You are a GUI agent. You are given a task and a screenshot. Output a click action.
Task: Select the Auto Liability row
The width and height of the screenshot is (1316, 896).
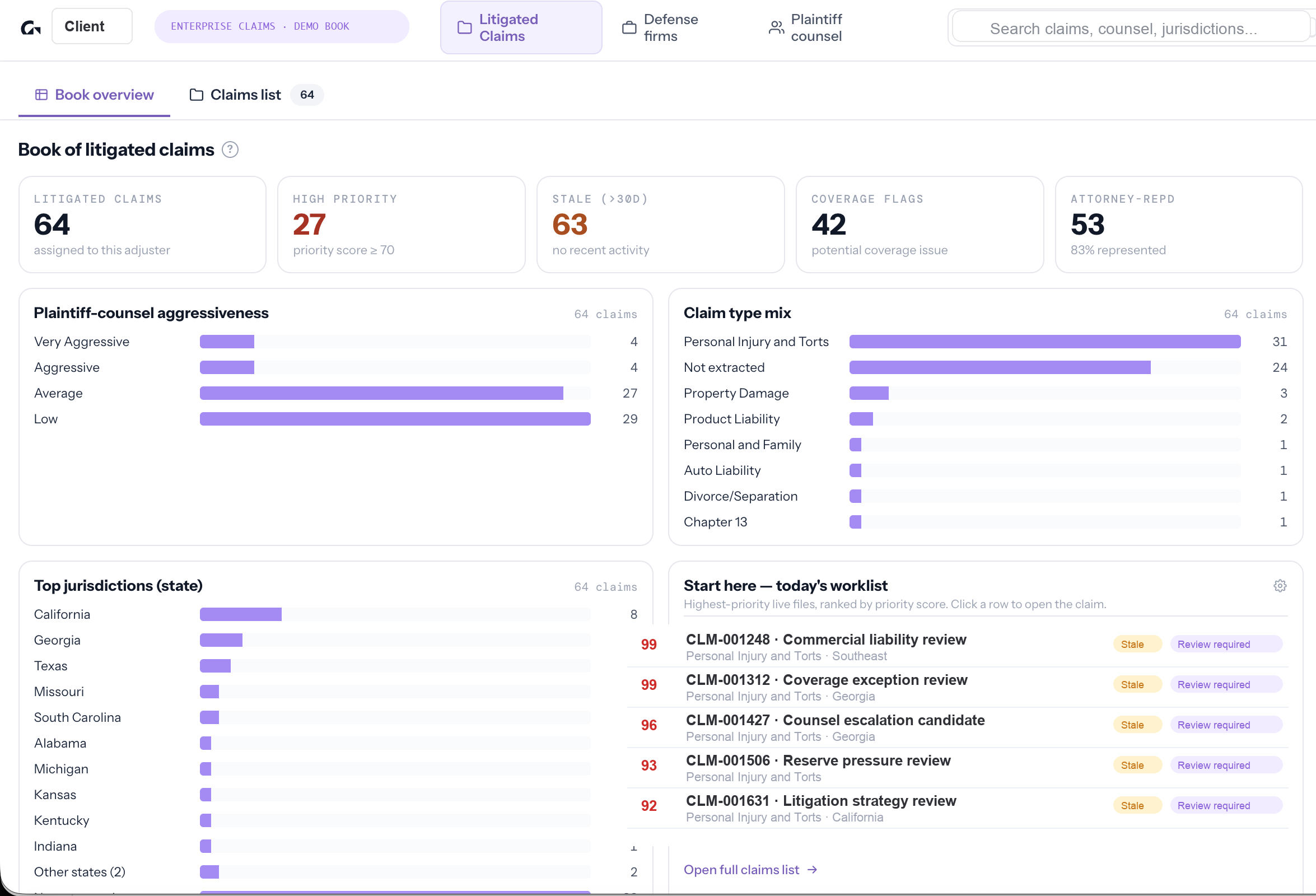[x=984, y=470]
